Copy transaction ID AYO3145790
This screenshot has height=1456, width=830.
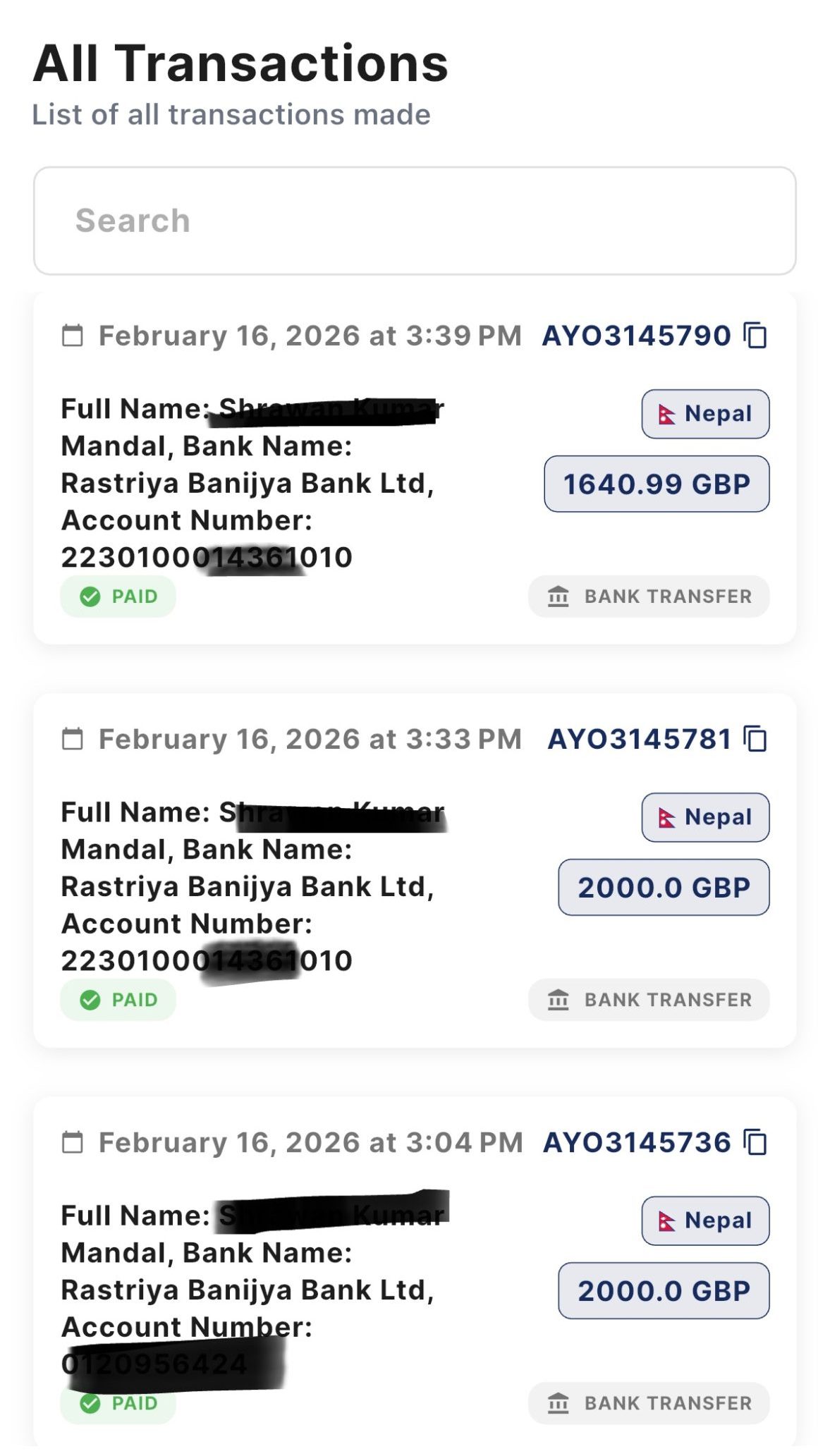755,336
